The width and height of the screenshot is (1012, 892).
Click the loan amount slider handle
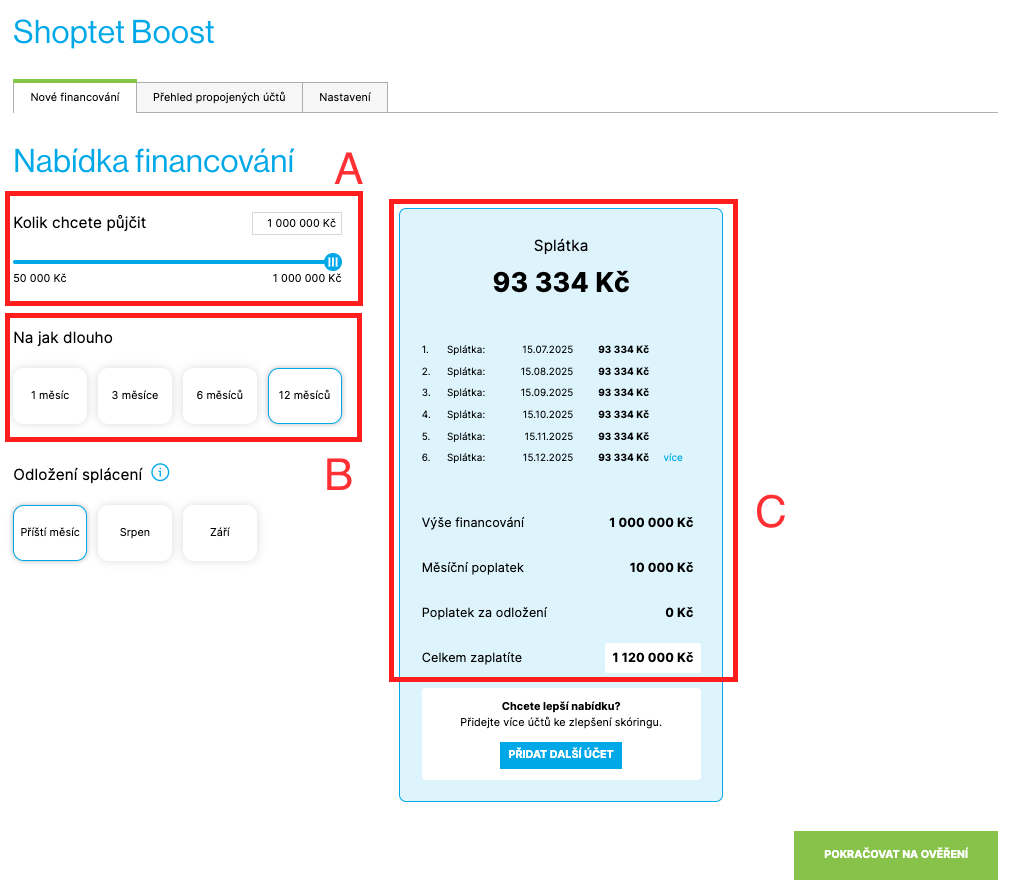click(333, 262)
